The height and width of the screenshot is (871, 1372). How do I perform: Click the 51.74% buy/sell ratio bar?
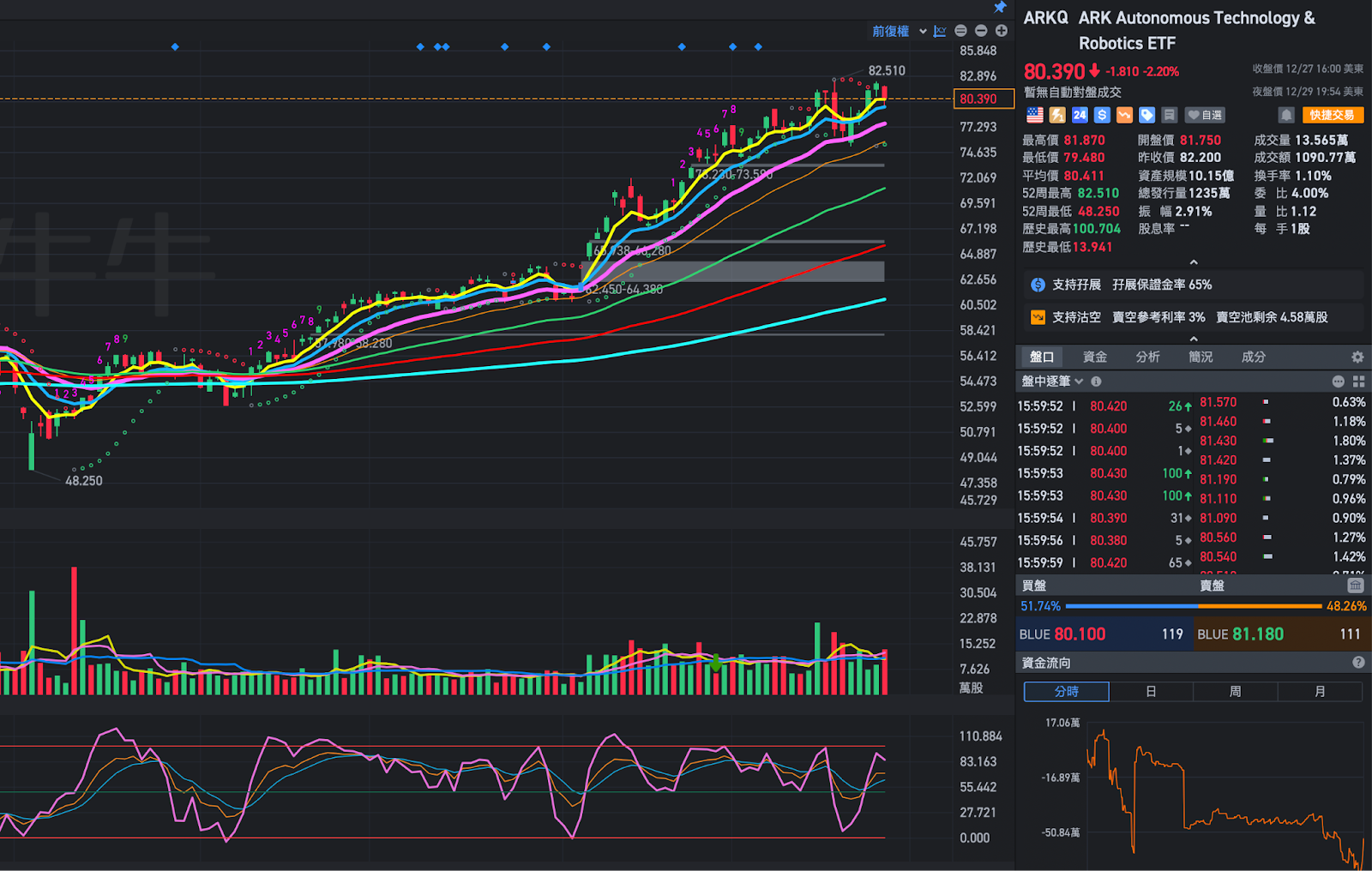(x=1193, y=606)
